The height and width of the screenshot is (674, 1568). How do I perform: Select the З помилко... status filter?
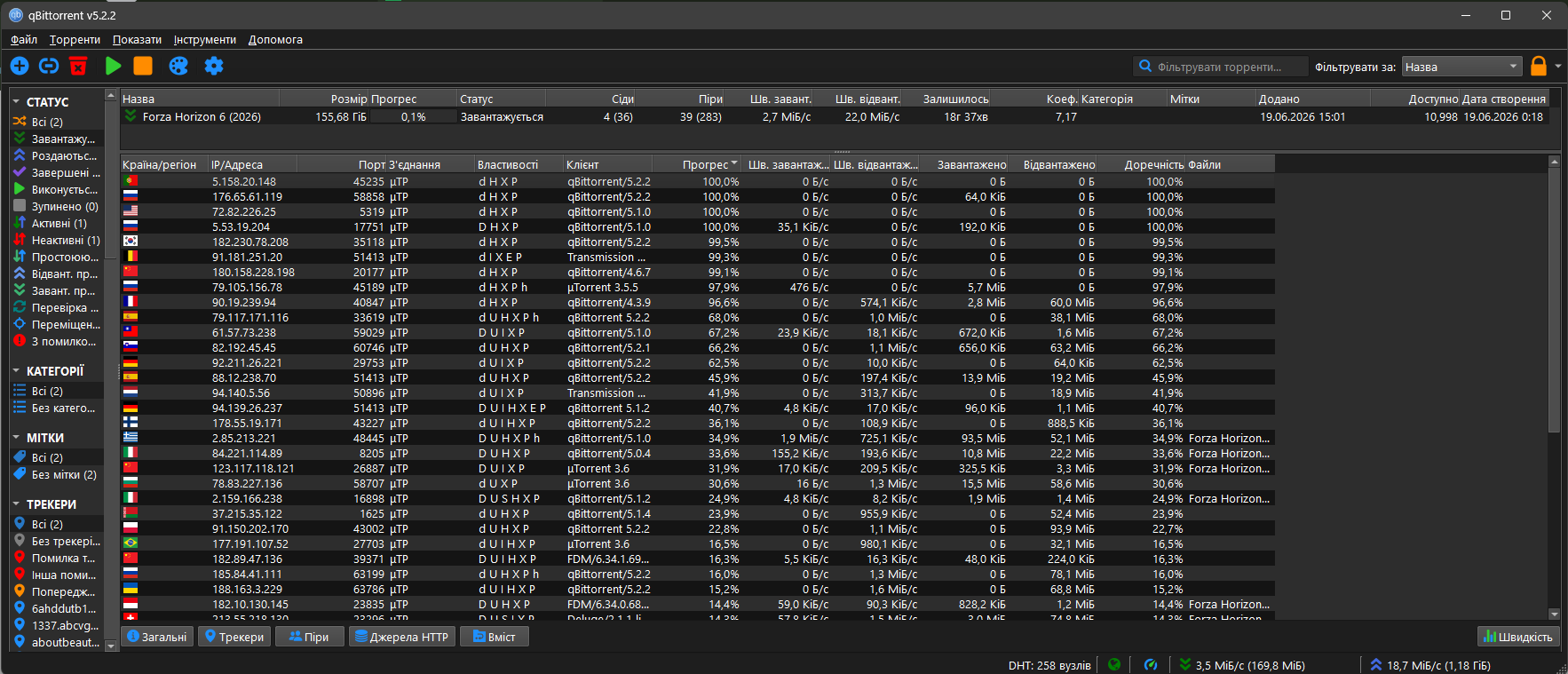tap(57, 341)
